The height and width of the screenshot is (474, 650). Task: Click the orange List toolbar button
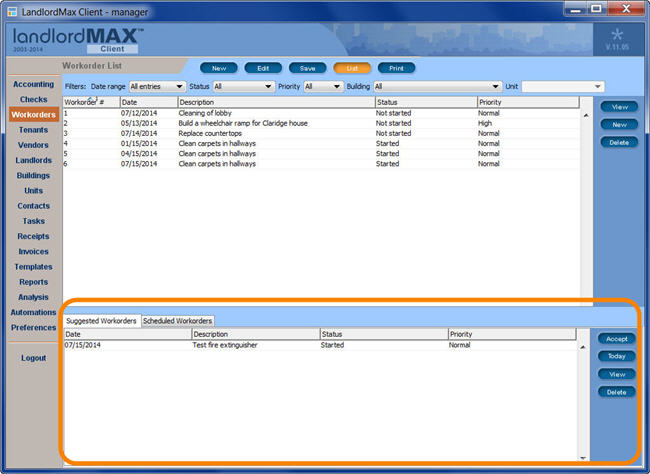[x=352, y=68]
